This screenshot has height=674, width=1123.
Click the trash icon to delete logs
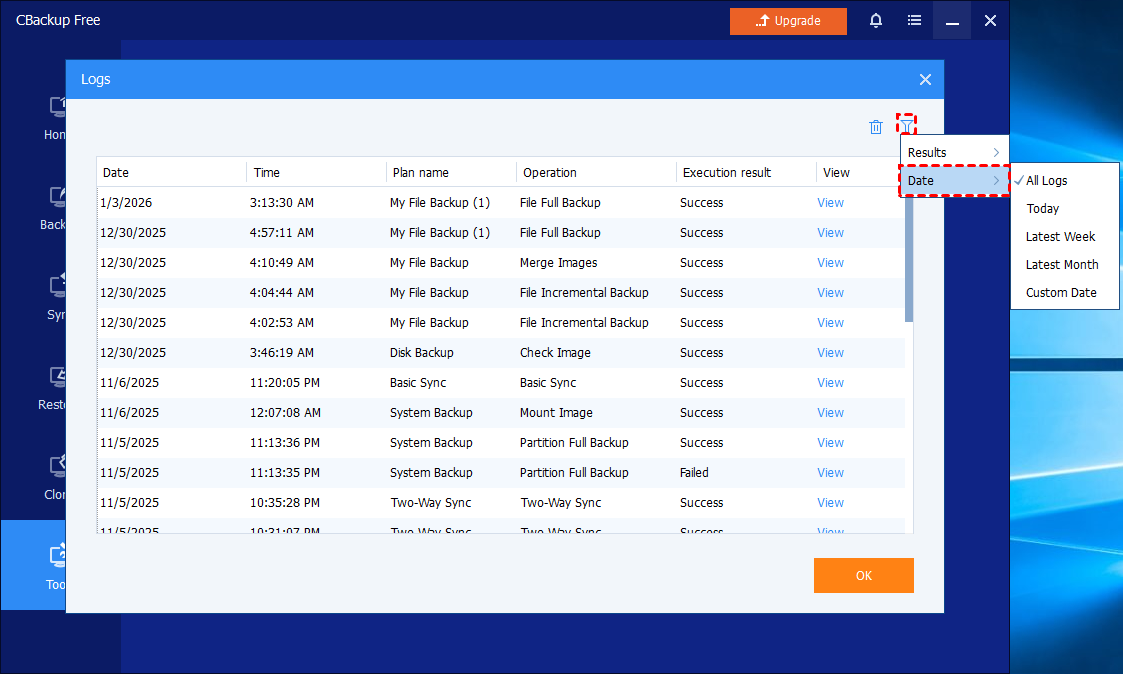(876, 127)
